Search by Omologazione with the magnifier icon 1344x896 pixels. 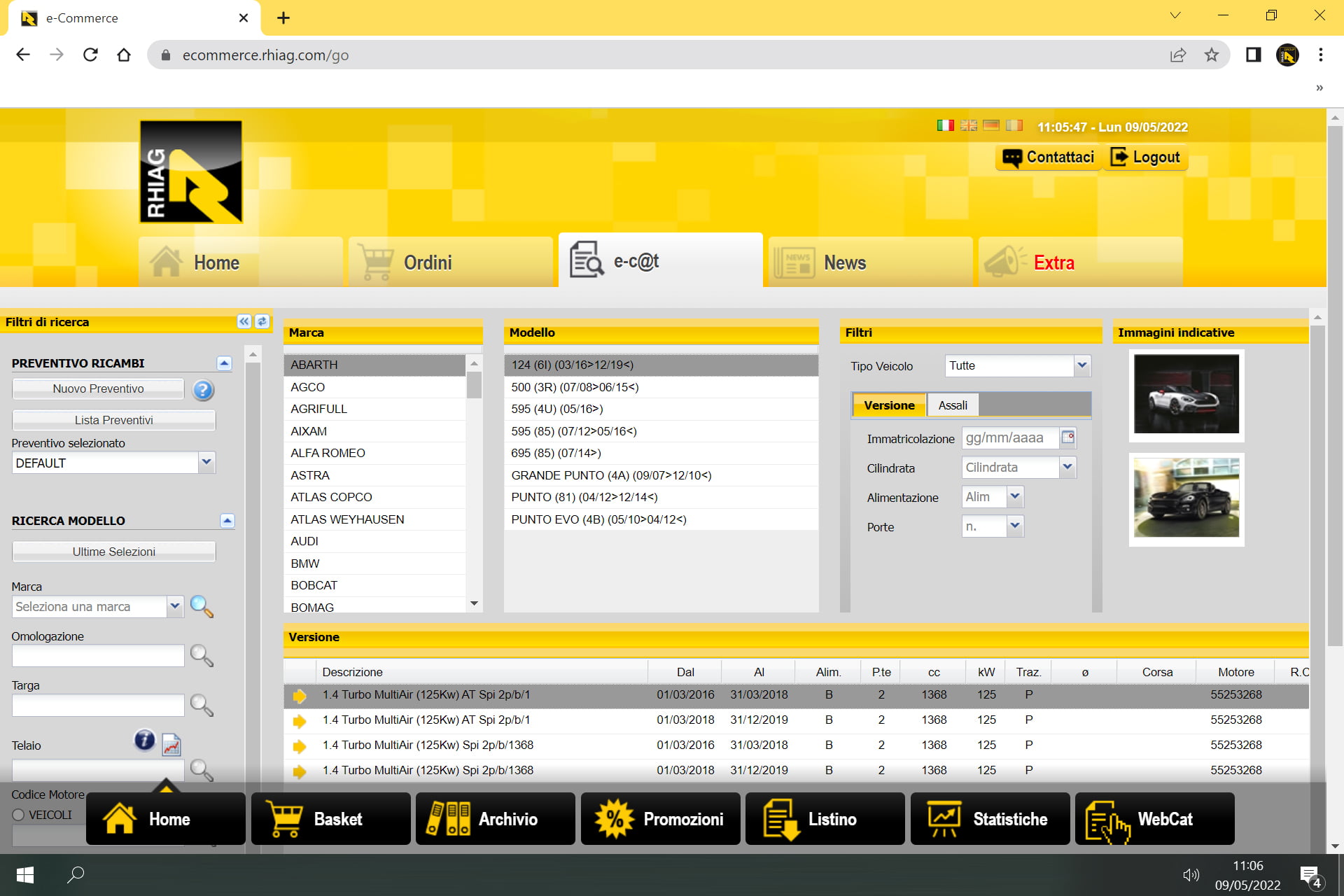[x=202, y=656]
